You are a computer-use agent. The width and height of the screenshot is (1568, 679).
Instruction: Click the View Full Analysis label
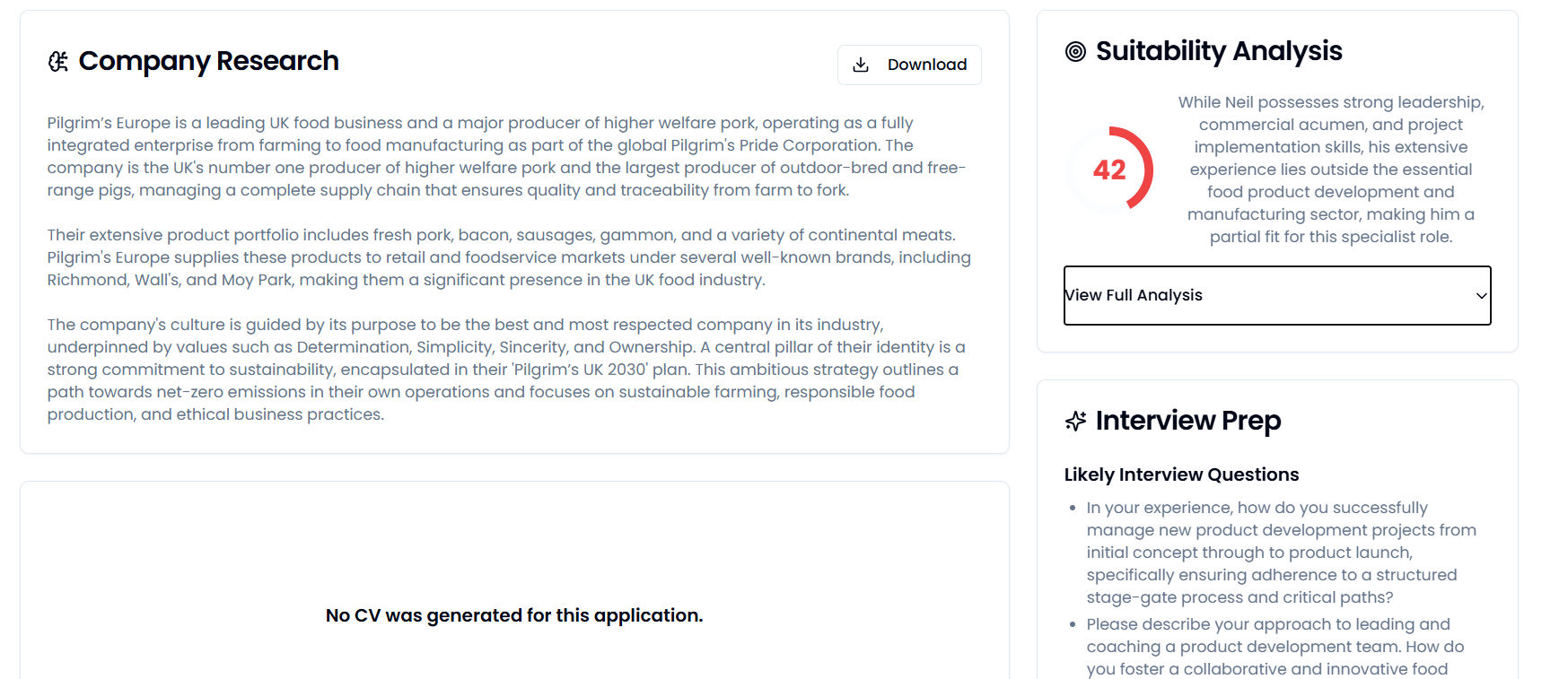tap(1133, 295)
